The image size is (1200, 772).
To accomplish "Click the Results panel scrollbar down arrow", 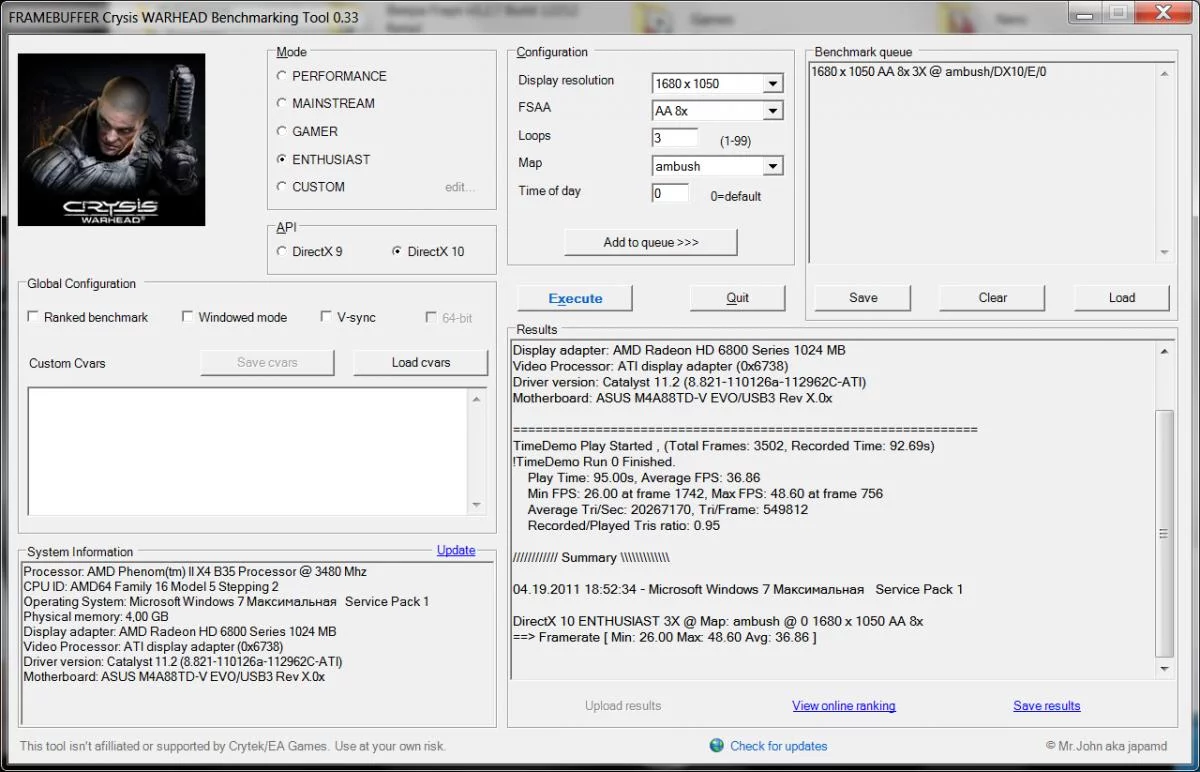I will pos(1165,669).
